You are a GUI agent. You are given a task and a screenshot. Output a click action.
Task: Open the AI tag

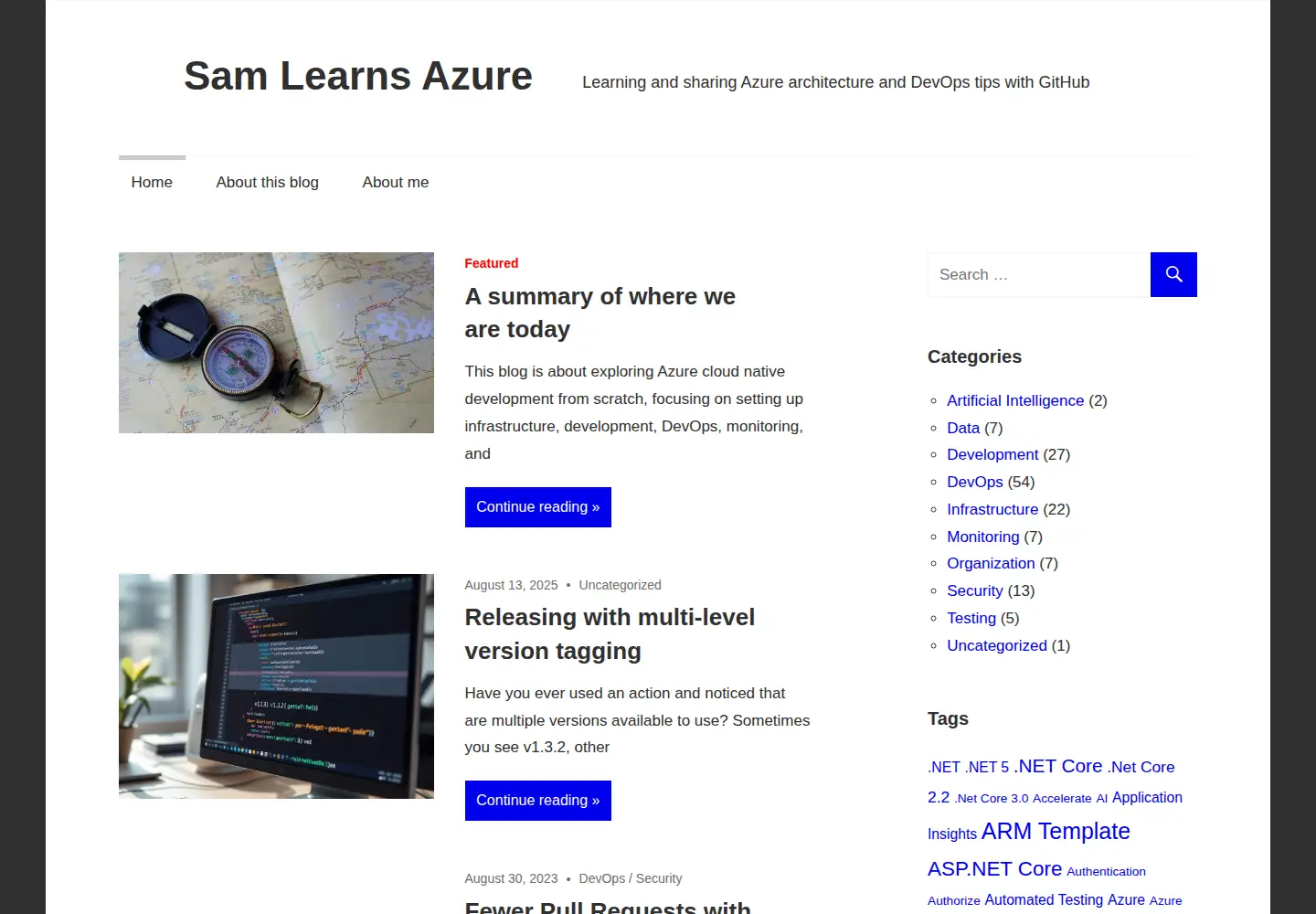[x=1102, y=798]
